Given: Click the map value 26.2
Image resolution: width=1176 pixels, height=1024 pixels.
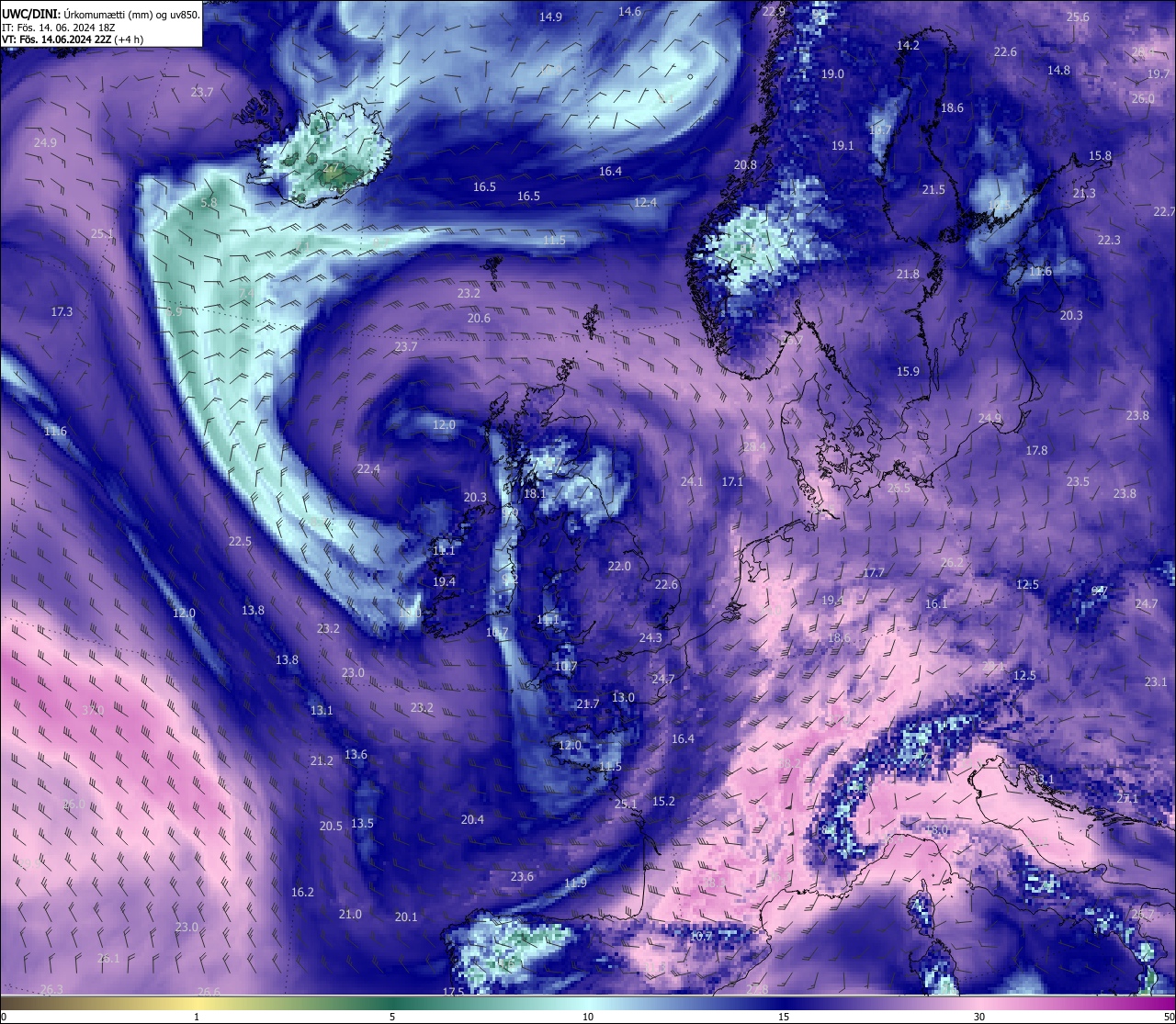Looking at the screenshot, I should (x=953, y=562).
